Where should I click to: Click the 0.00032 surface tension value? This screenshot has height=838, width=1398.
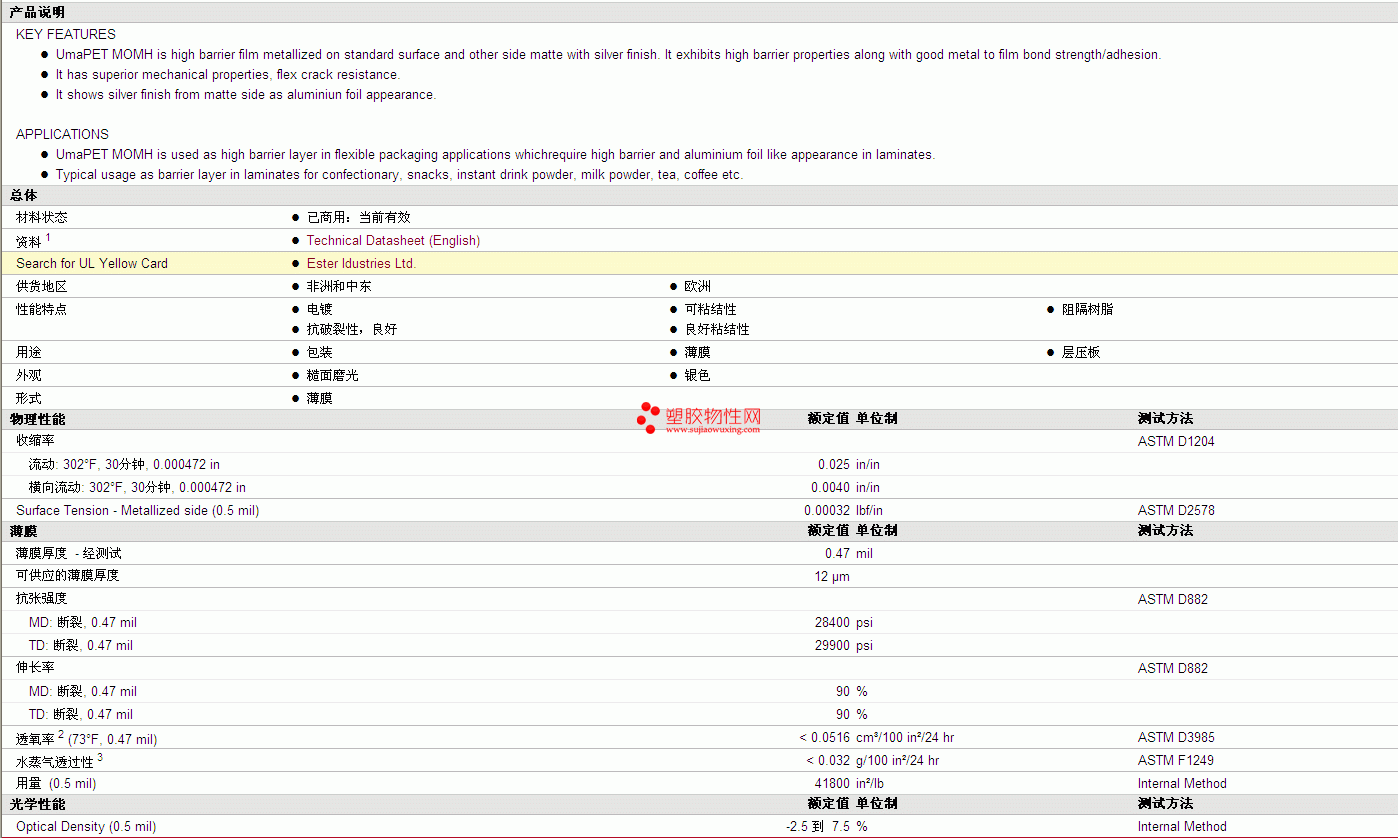[x=828, y=511]
